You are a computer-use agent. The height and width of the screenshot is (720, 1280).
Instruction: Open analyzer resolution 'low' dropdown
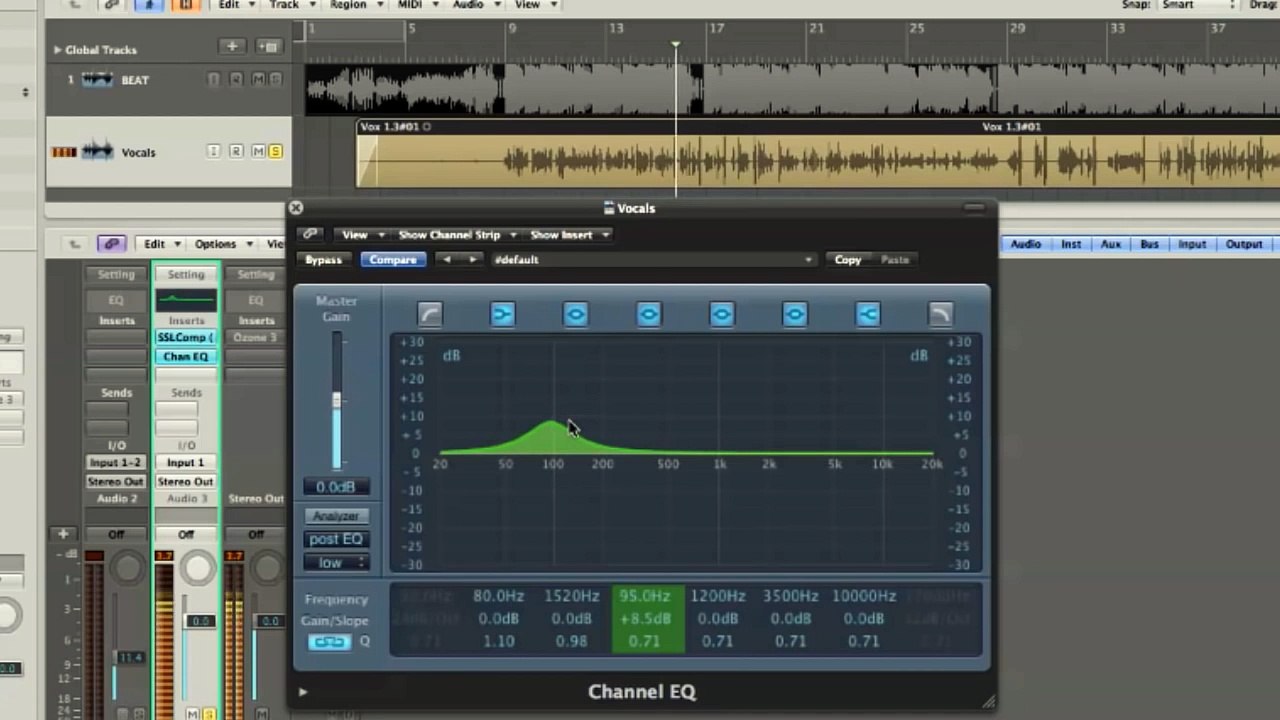point(336,563)
